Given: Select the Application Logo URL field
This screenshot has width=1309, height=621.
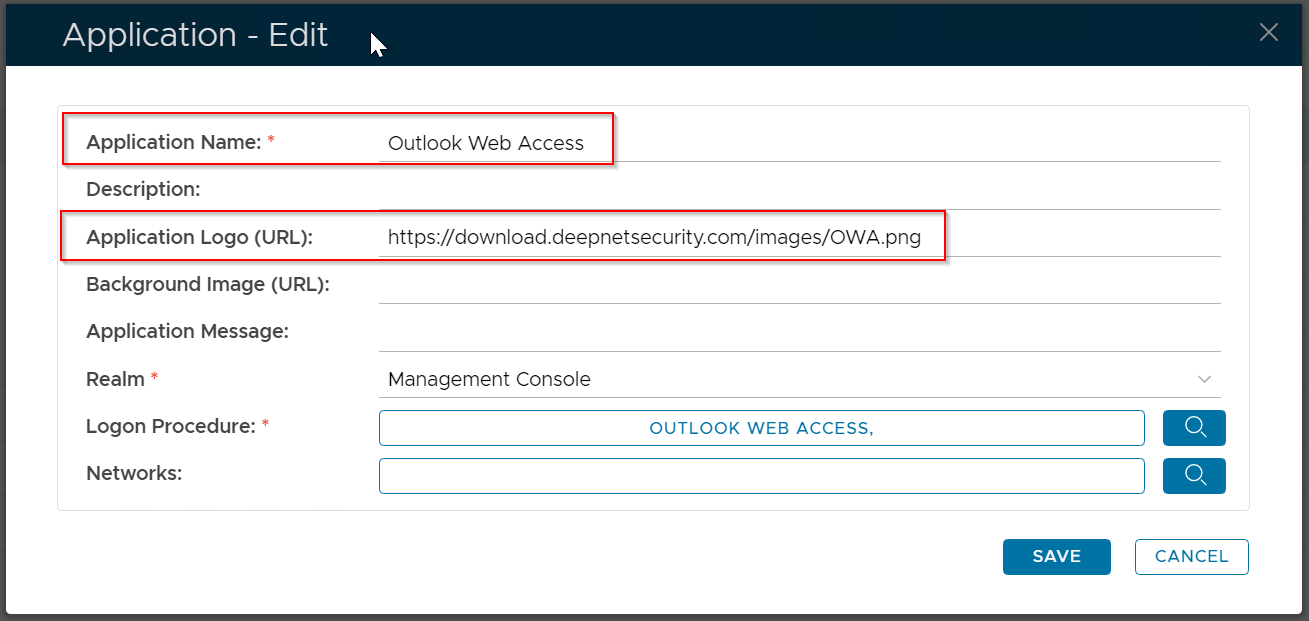Looking at the screenshot, I should pyautogui.click(x=798, y=238).
